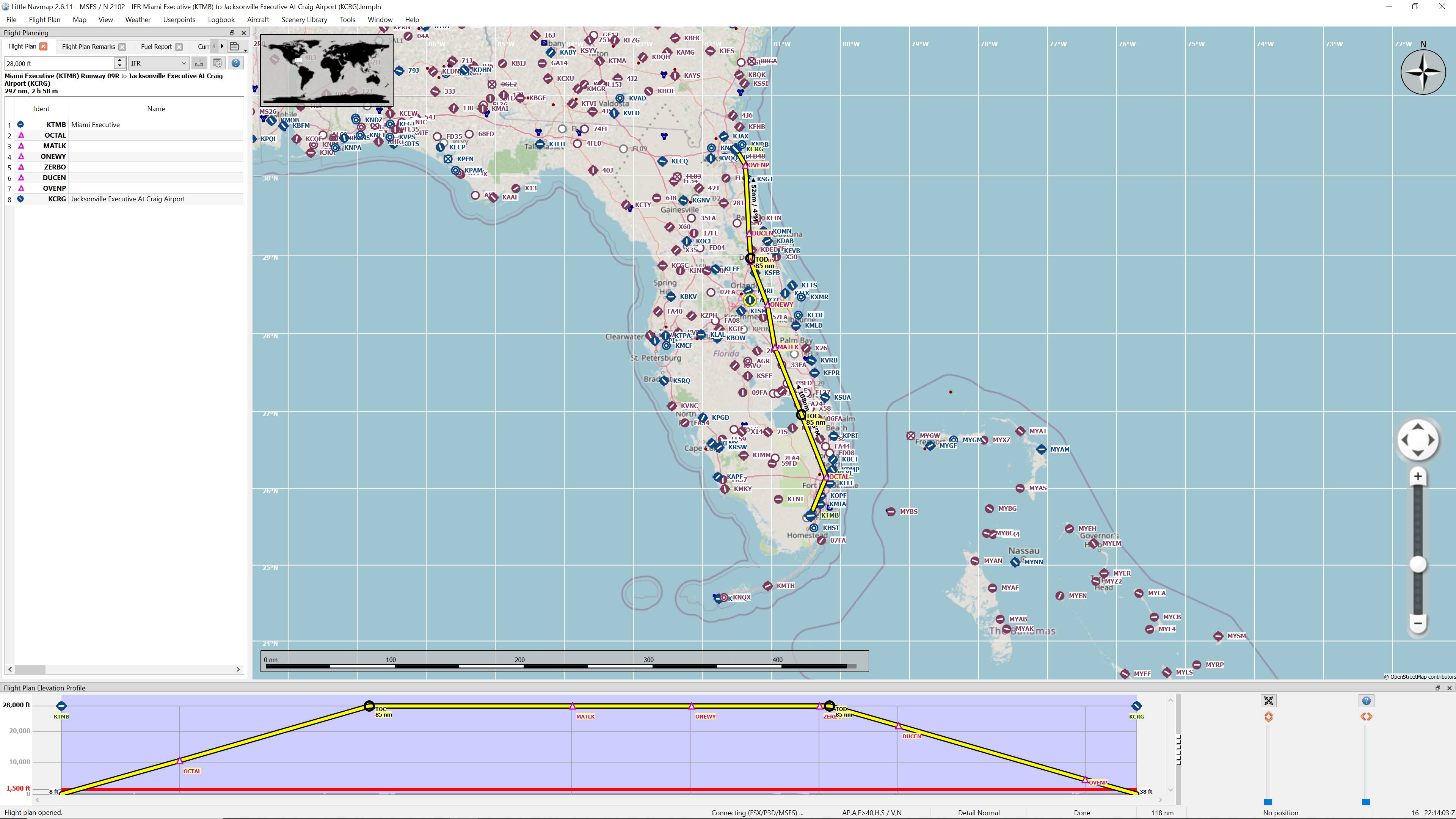Open the tab list menu dropdown
This screenshot has height=819, width=1456.
pos(236,47)
